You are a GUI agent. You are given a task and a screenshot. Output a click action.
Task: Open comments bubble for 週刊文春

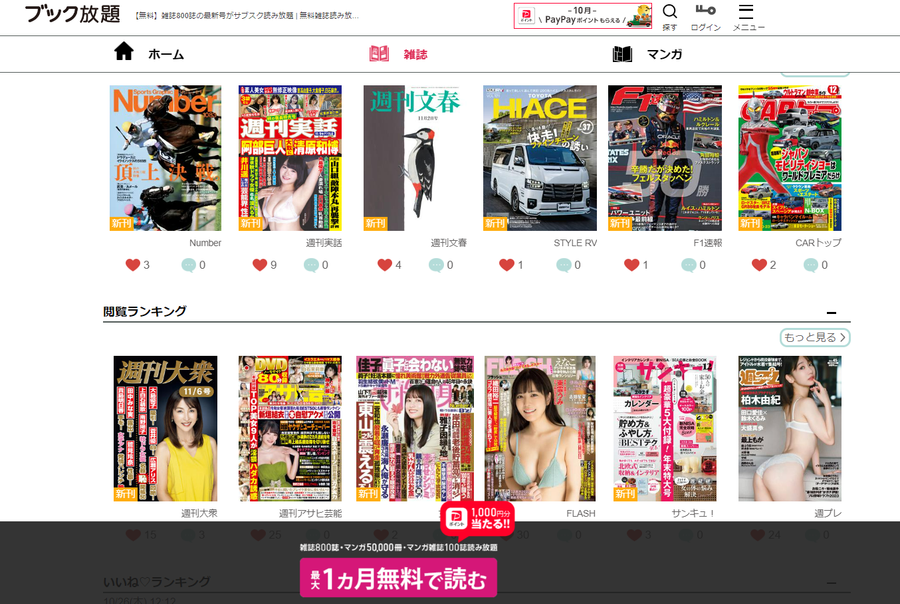tap(436, 265)
